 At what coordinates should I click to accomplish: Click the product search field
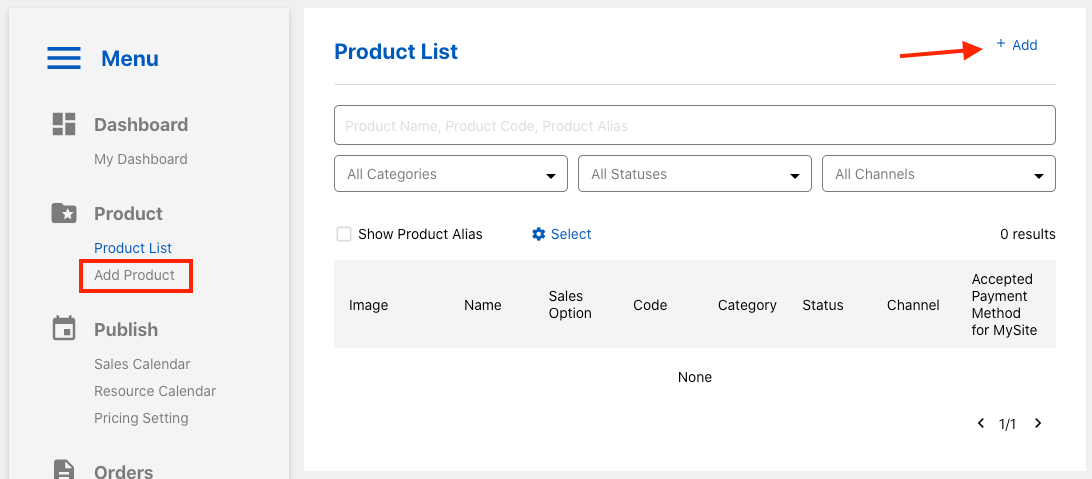pos(695,126)
